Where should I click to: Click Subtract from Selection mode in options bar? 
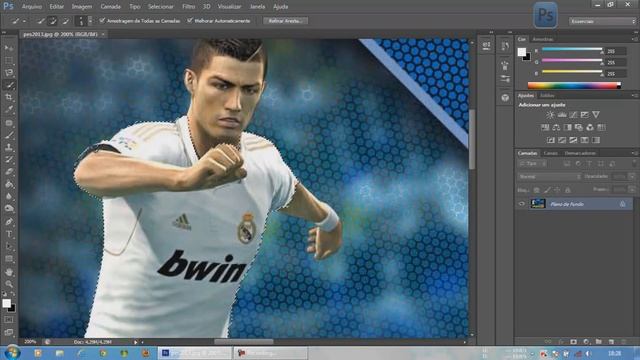[x=65, y=21]
